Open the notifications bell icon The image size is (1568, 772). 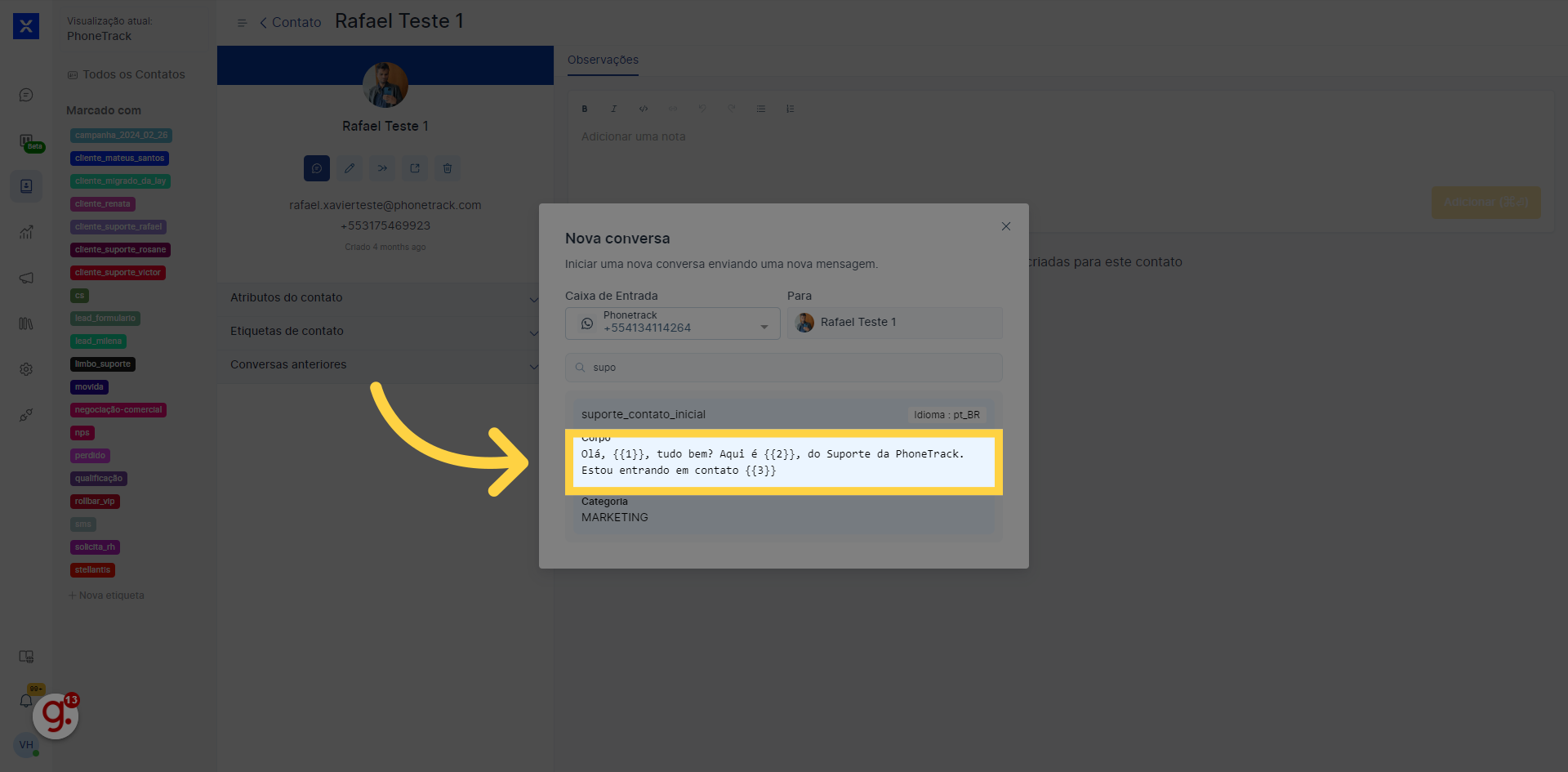(x=26, y=701)
